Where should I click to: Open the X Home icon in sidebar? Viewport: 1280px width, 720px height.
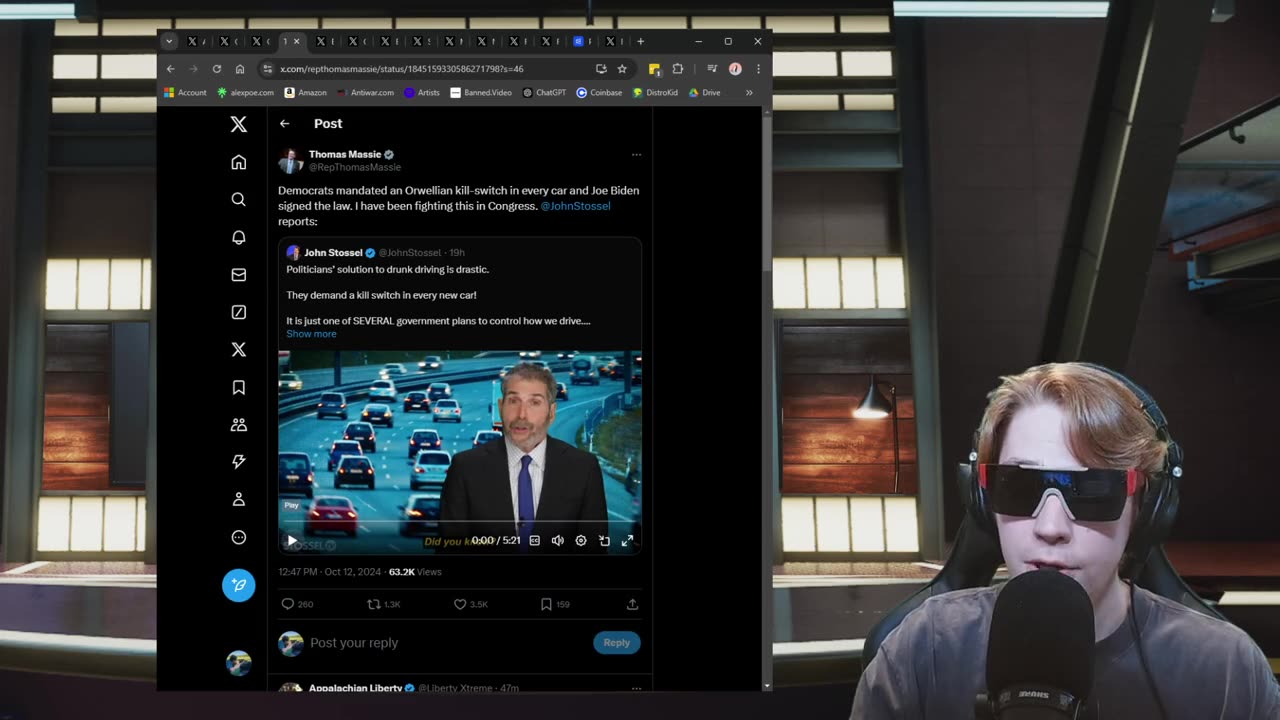click(x=238, y=162)
